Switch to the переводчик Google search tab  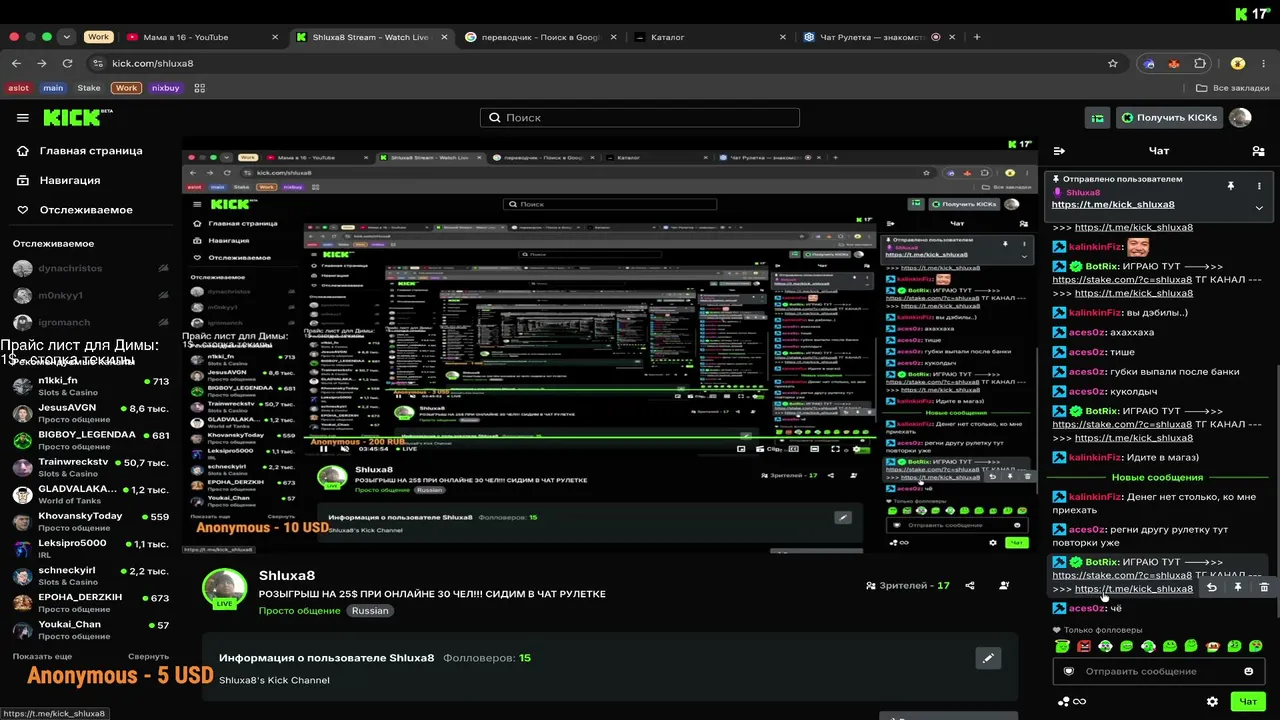tap(541, 37)
